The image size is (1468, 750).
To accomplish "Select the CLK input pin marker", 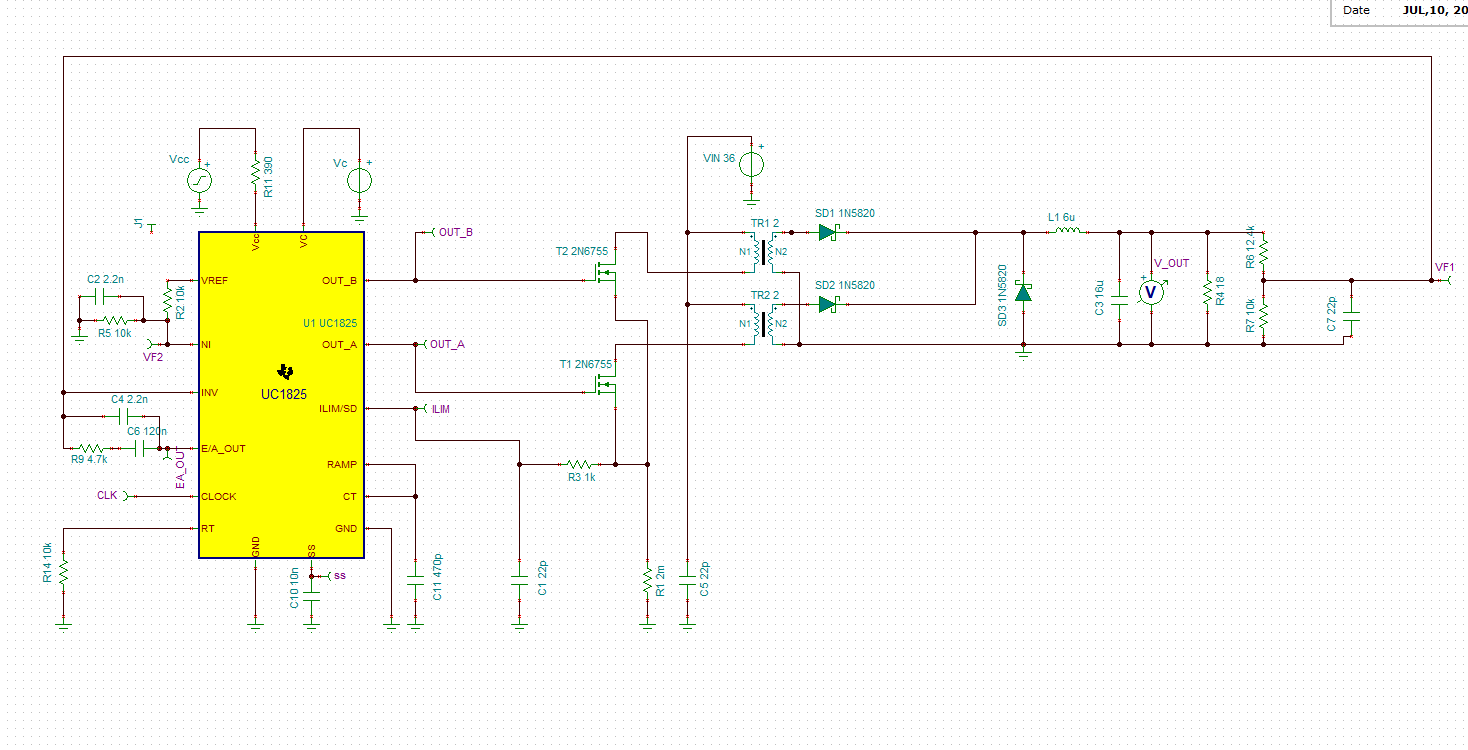I will (x=113, y=495).
